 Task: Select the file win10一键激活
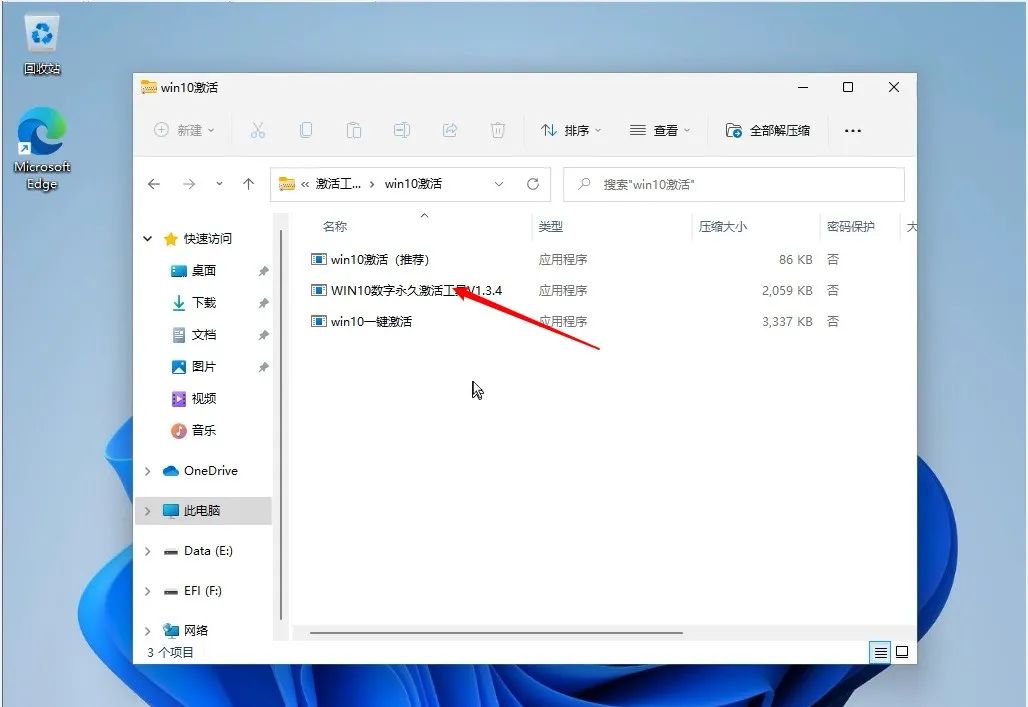[372, 321]
